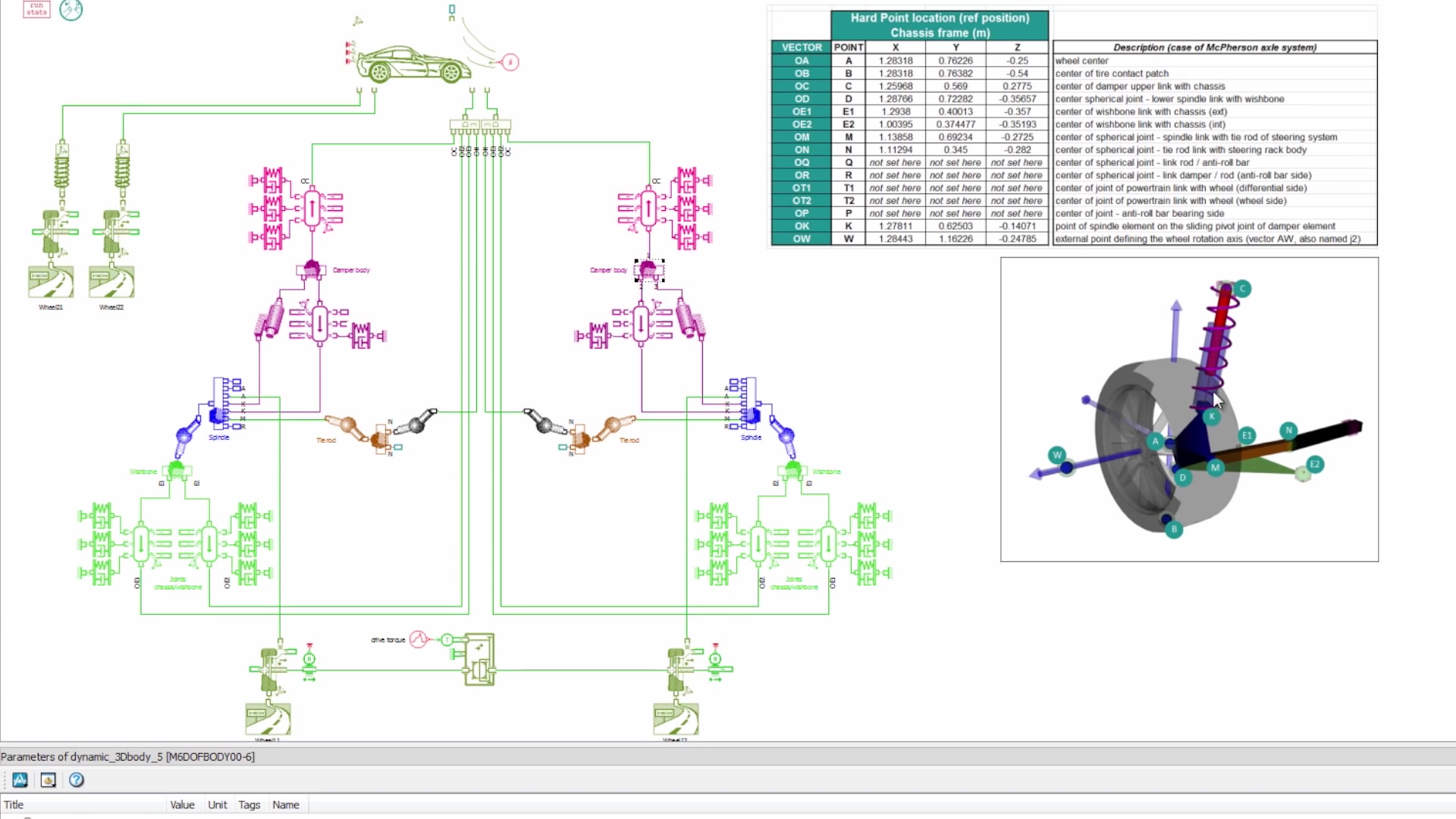Click the left Spindle component

coord(218,415)
